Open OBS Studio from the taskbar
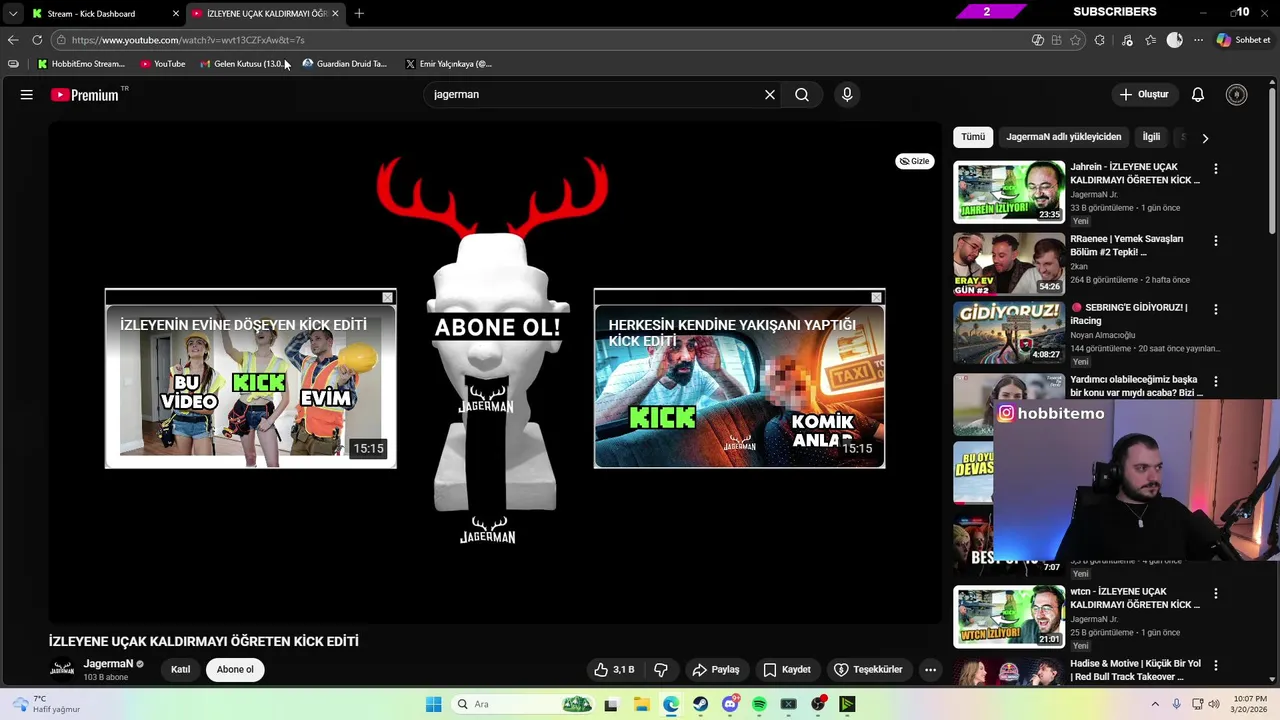Screen dimensions: 1280x720 [818, 704]
